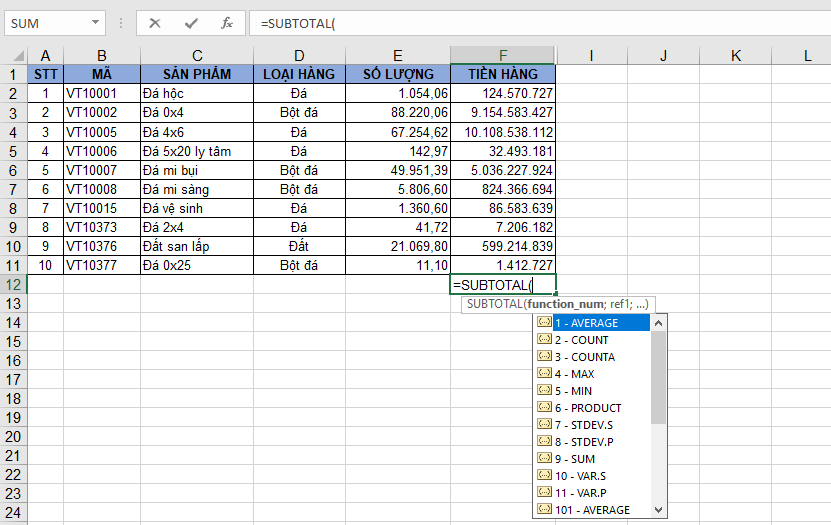
Task: Click the Cancel formula X icon
Action: (155, 22)
